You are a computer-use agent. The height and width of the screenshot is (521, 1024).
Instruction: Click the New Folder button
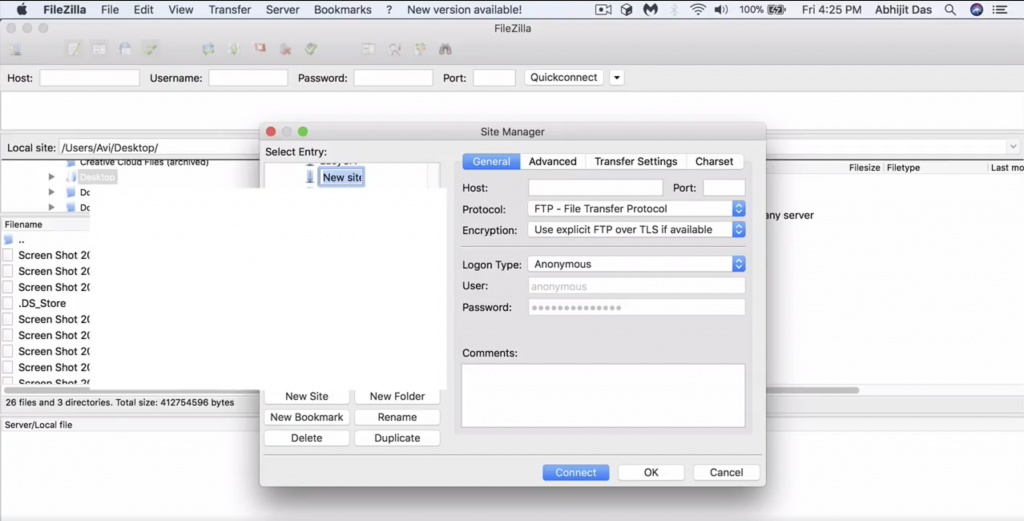tap(397, 396)
